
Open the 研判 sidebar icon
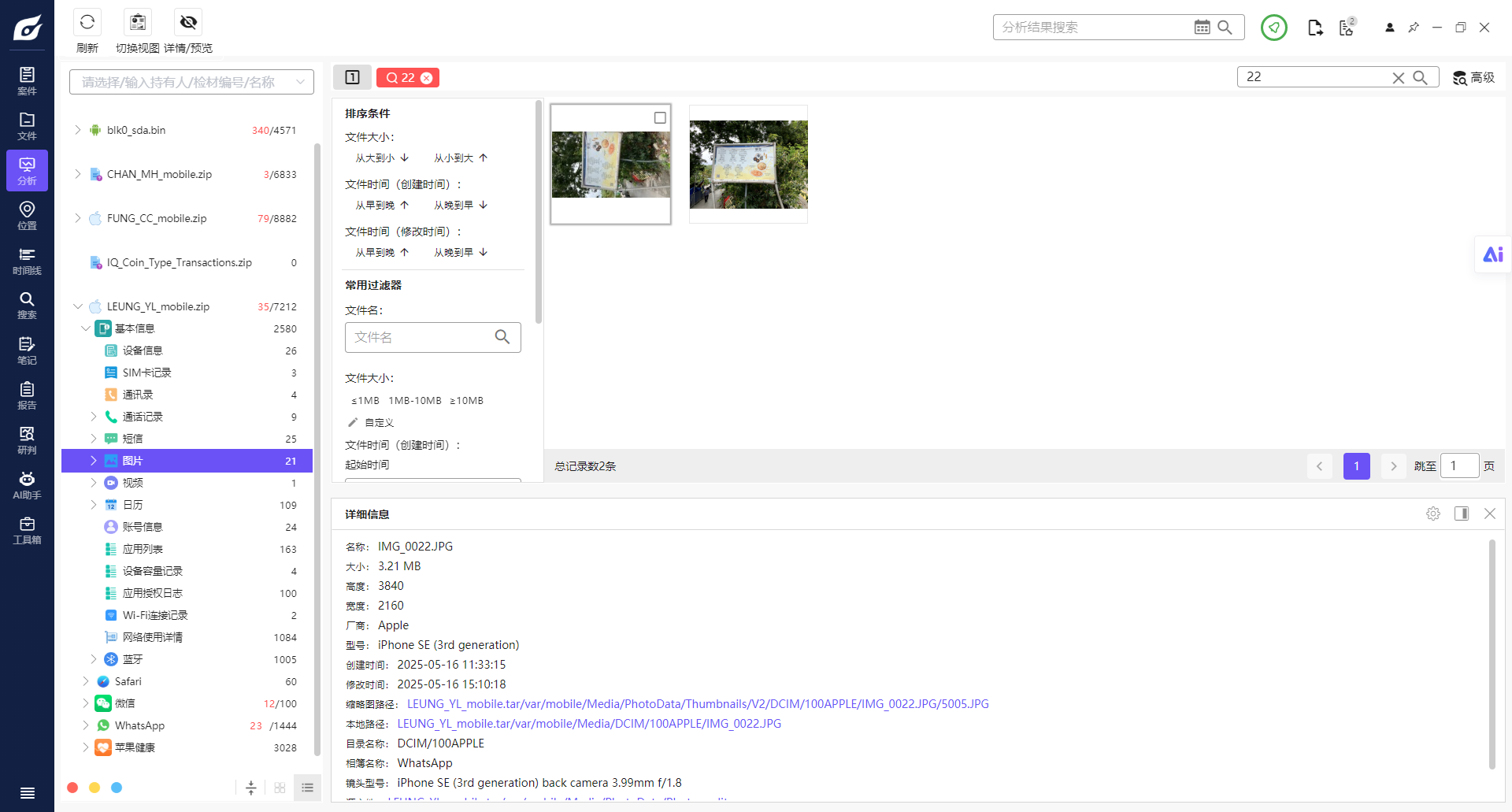[27, 441]
